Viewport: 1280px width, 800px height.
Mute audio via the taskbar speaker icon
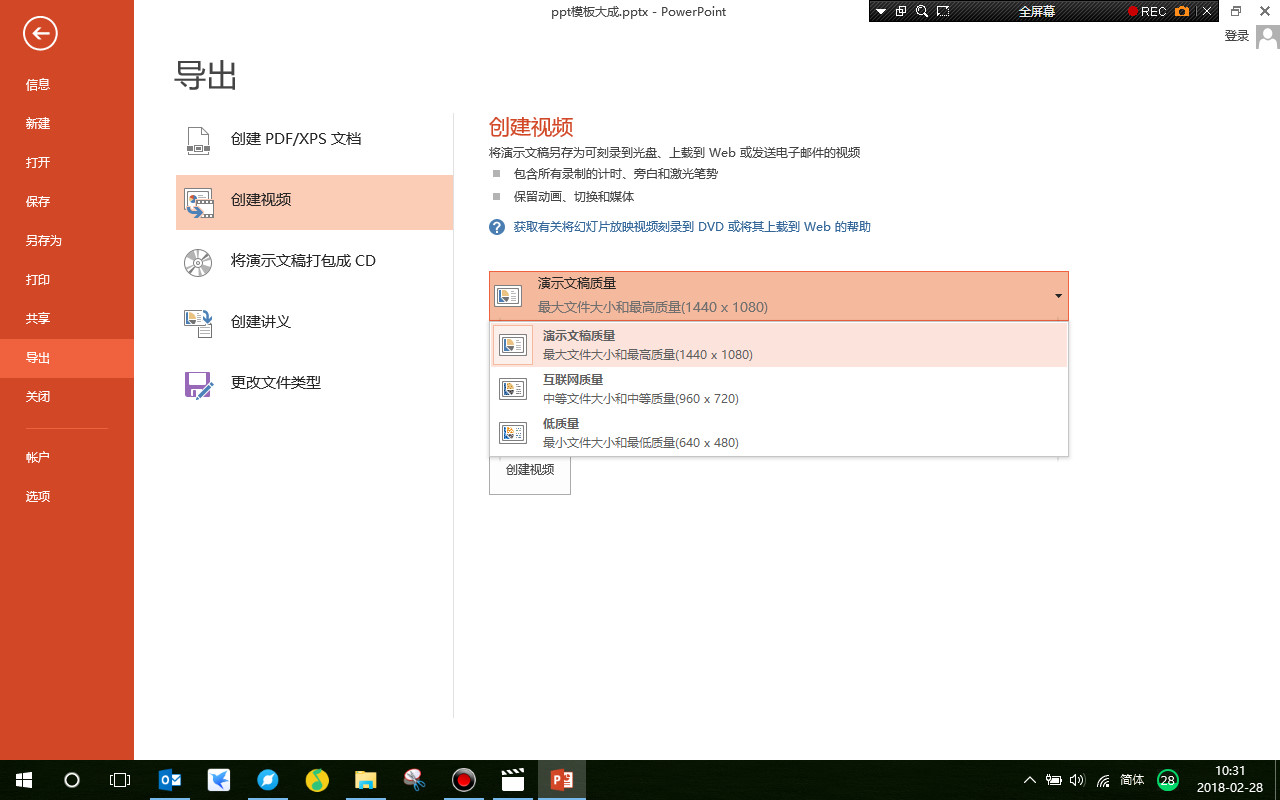pos(1076,780)
